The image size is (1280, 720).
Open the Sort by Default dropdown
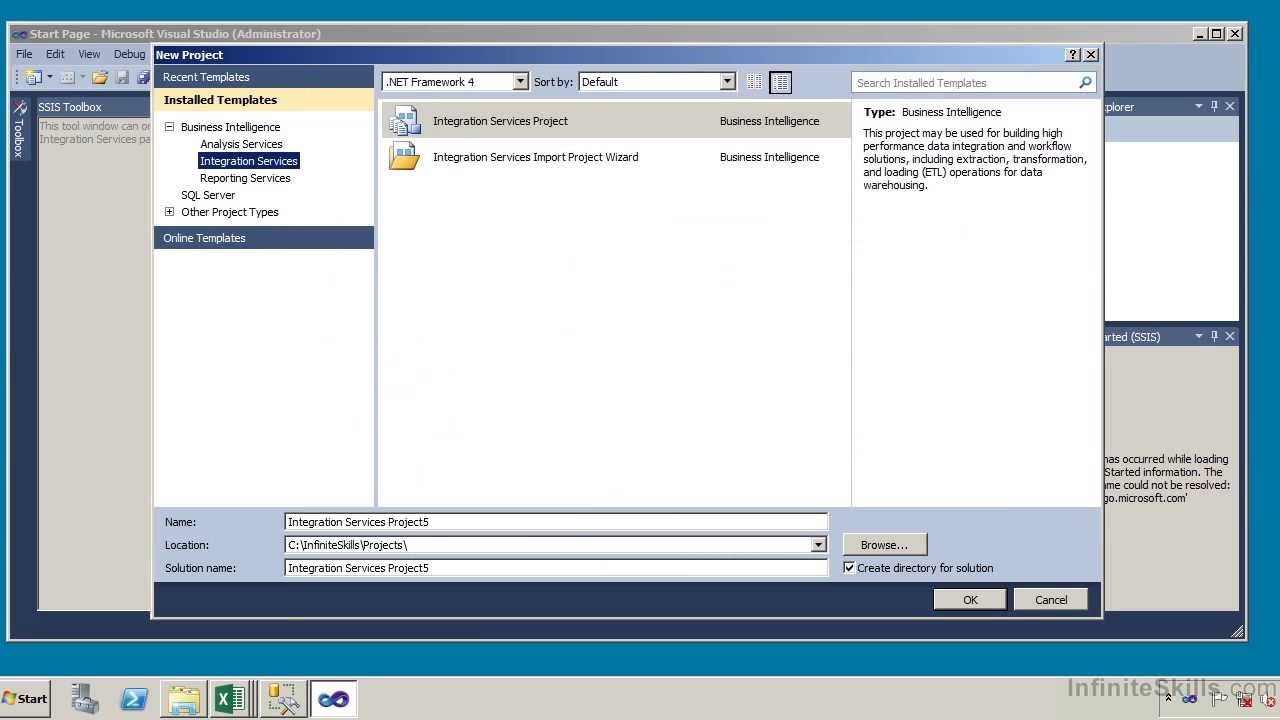tap(727, 82)
